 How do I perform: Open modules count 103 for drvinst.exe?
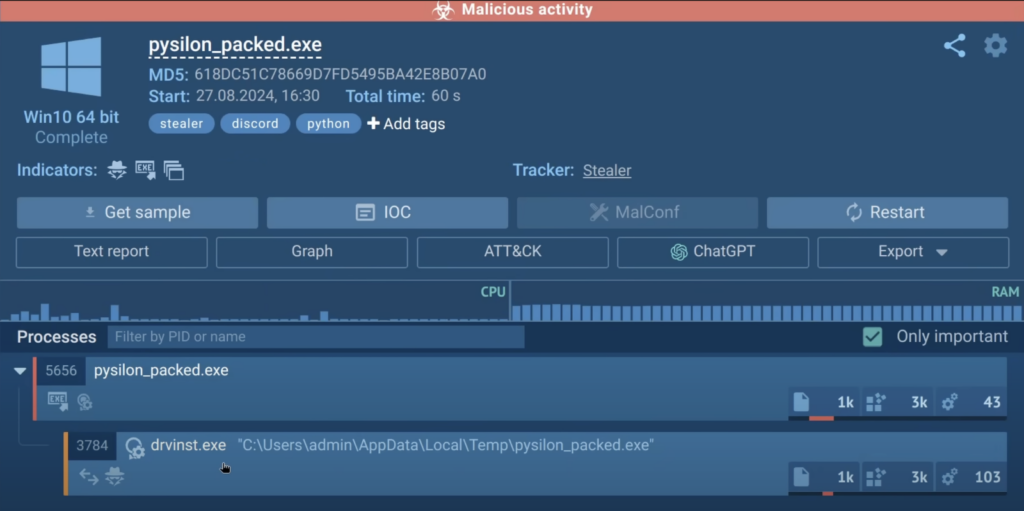tap(971, 478)
